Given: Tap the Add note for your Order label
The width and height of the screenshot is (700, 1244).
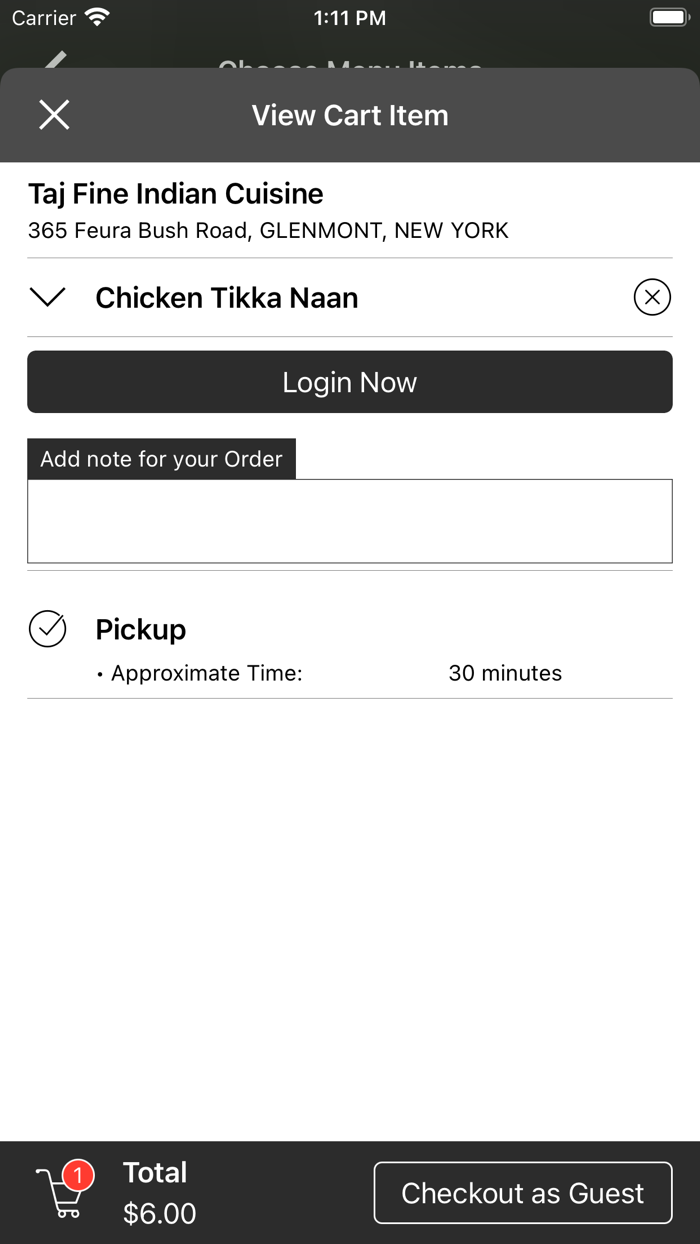Looking at the screenshot, I should [x=161, y=459].
